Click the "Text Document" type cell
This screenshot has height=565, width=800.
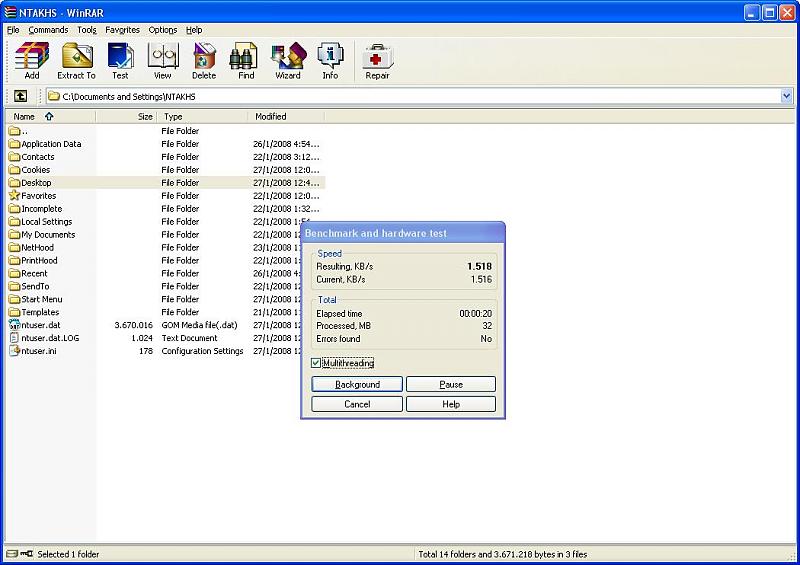tap(189, 338)
